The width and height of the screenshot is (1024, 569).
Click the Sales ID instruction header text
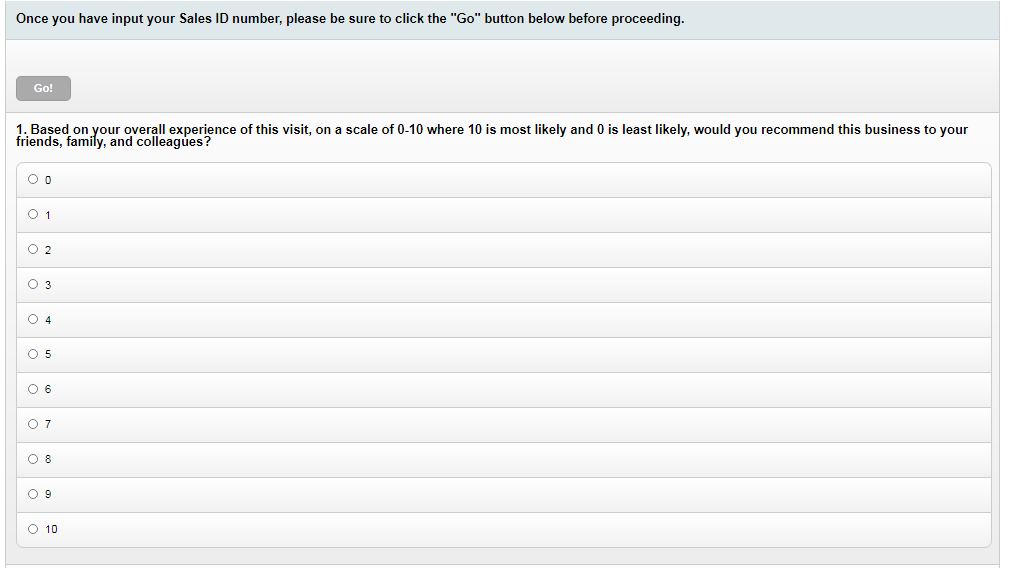[350, 19]
